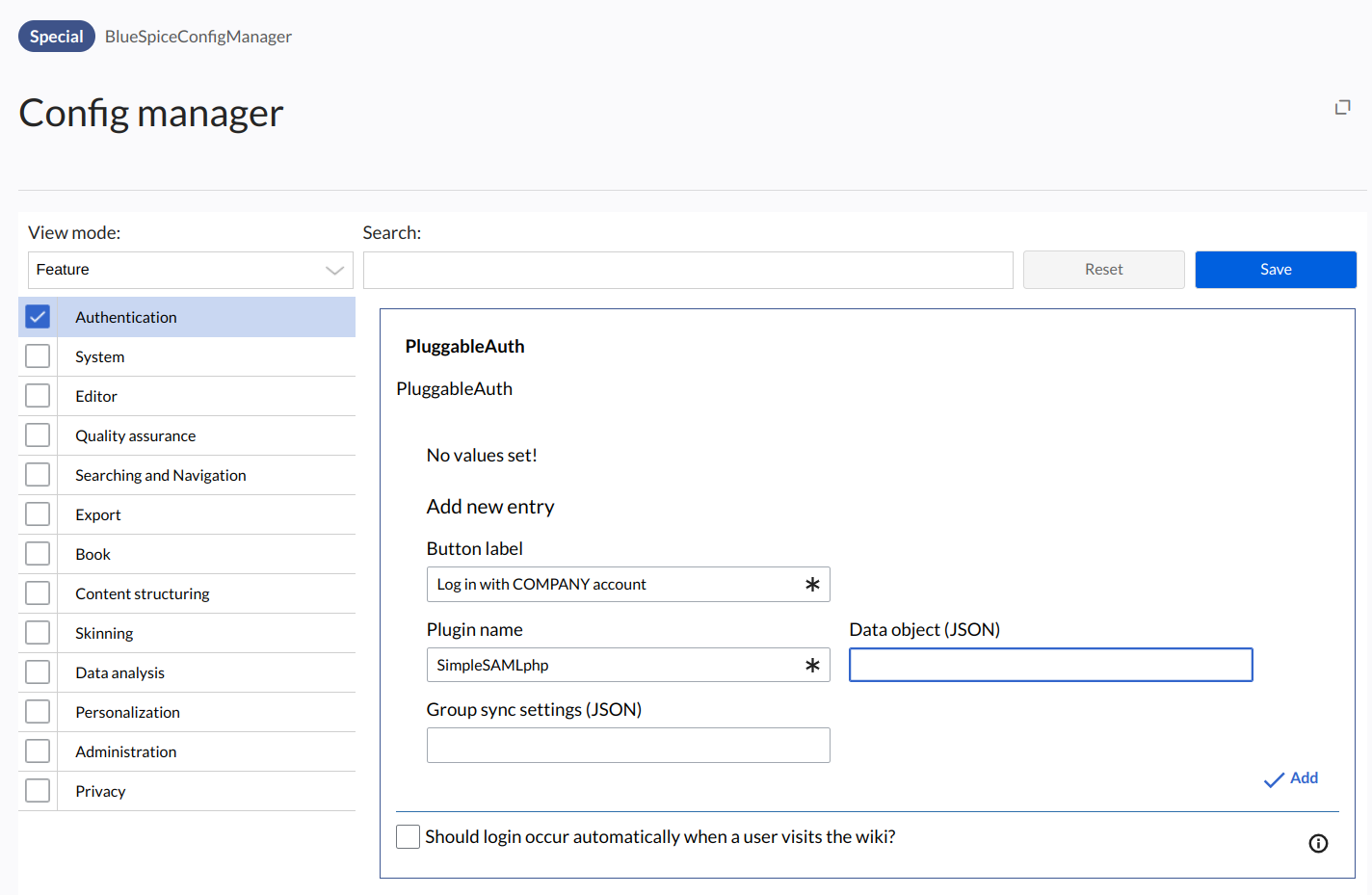Click the Add checkmark button

pos(1291,778)
